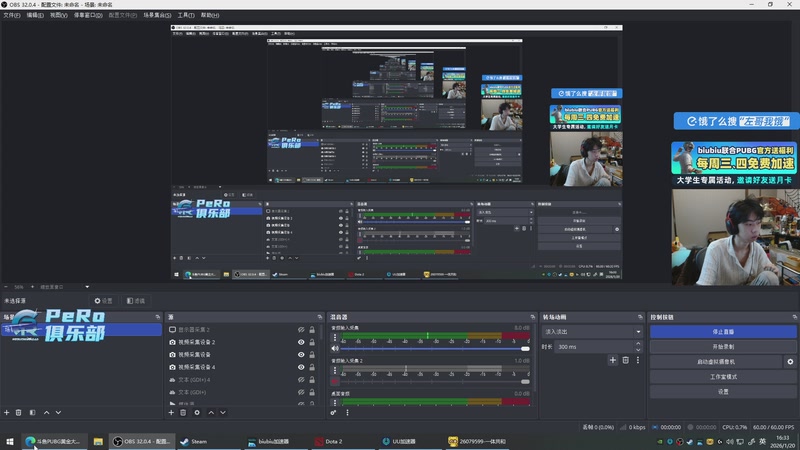800x450 pixels.
Task: Open options dots for 音频输入采集 channel
Action: pos(335,338)
